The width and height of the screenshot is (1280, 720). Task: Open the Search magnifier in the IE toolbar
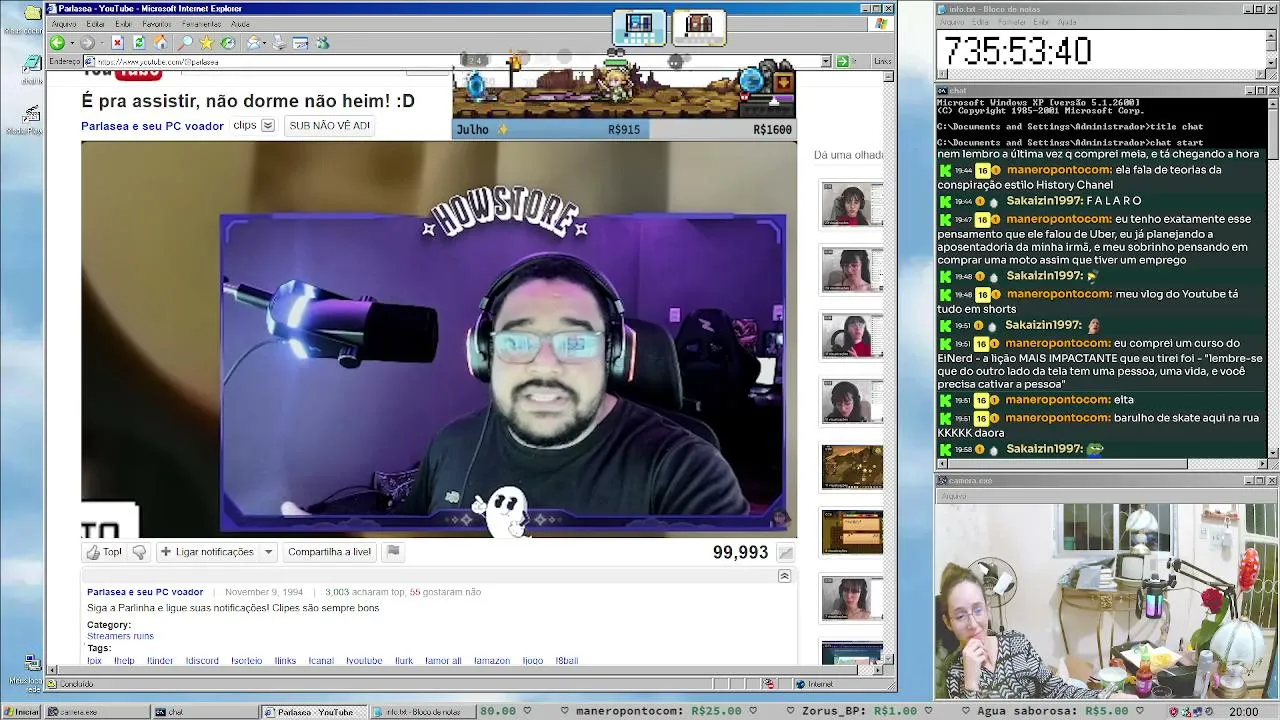click(185, 43)
